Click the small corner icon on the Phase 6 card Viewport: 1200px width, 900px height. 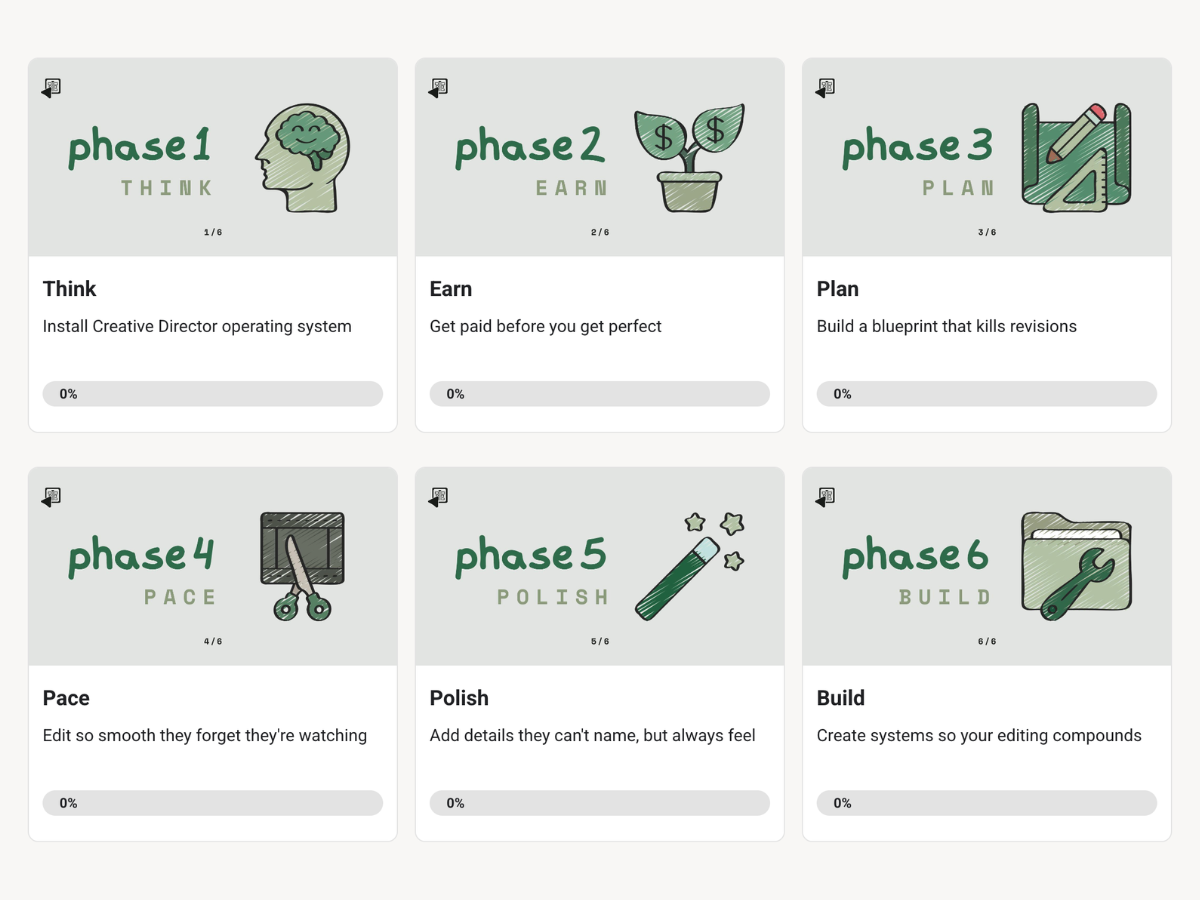coord(825,497)
